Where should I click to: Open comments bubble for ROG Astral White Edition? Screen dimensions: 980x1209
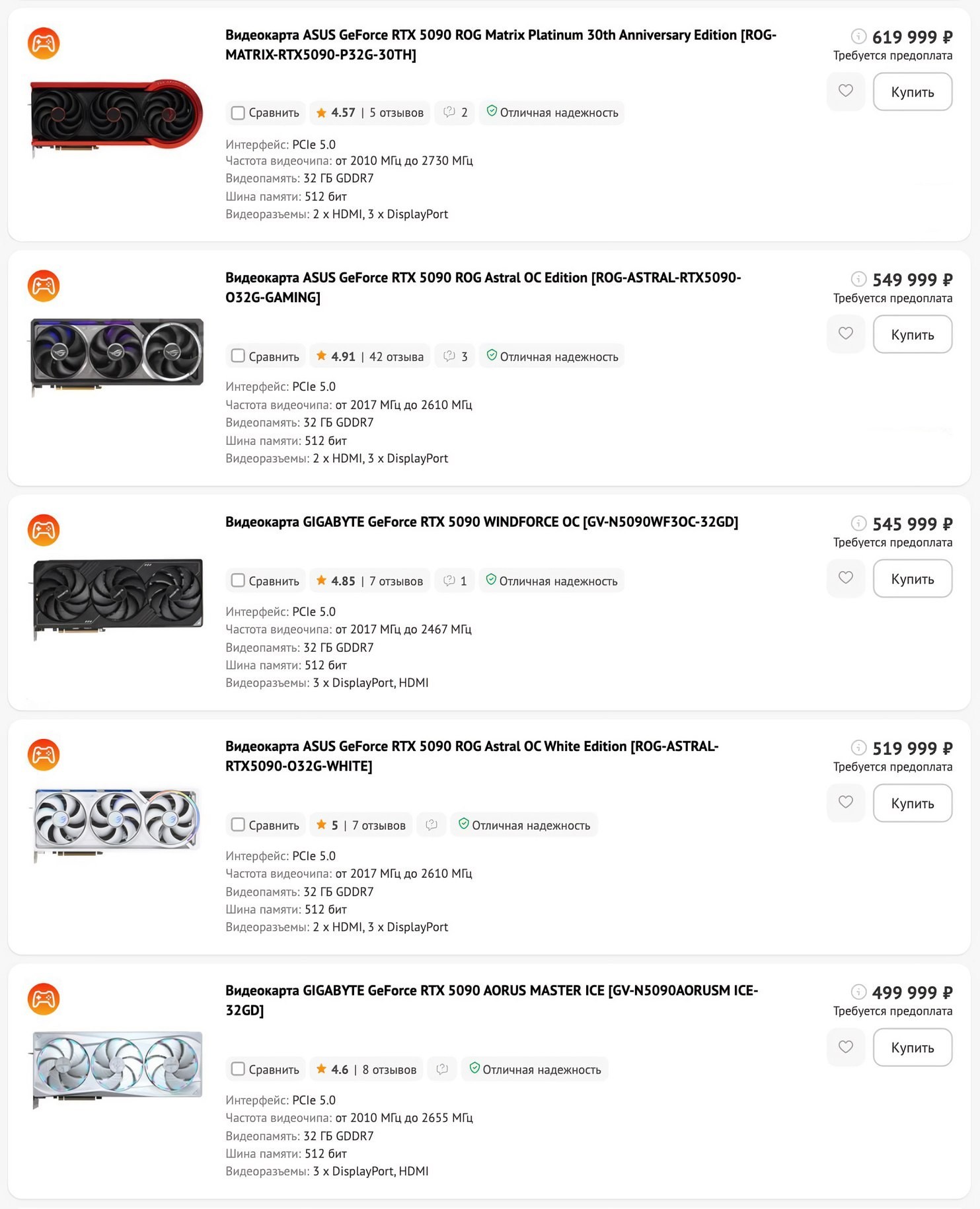coord(432,825)
